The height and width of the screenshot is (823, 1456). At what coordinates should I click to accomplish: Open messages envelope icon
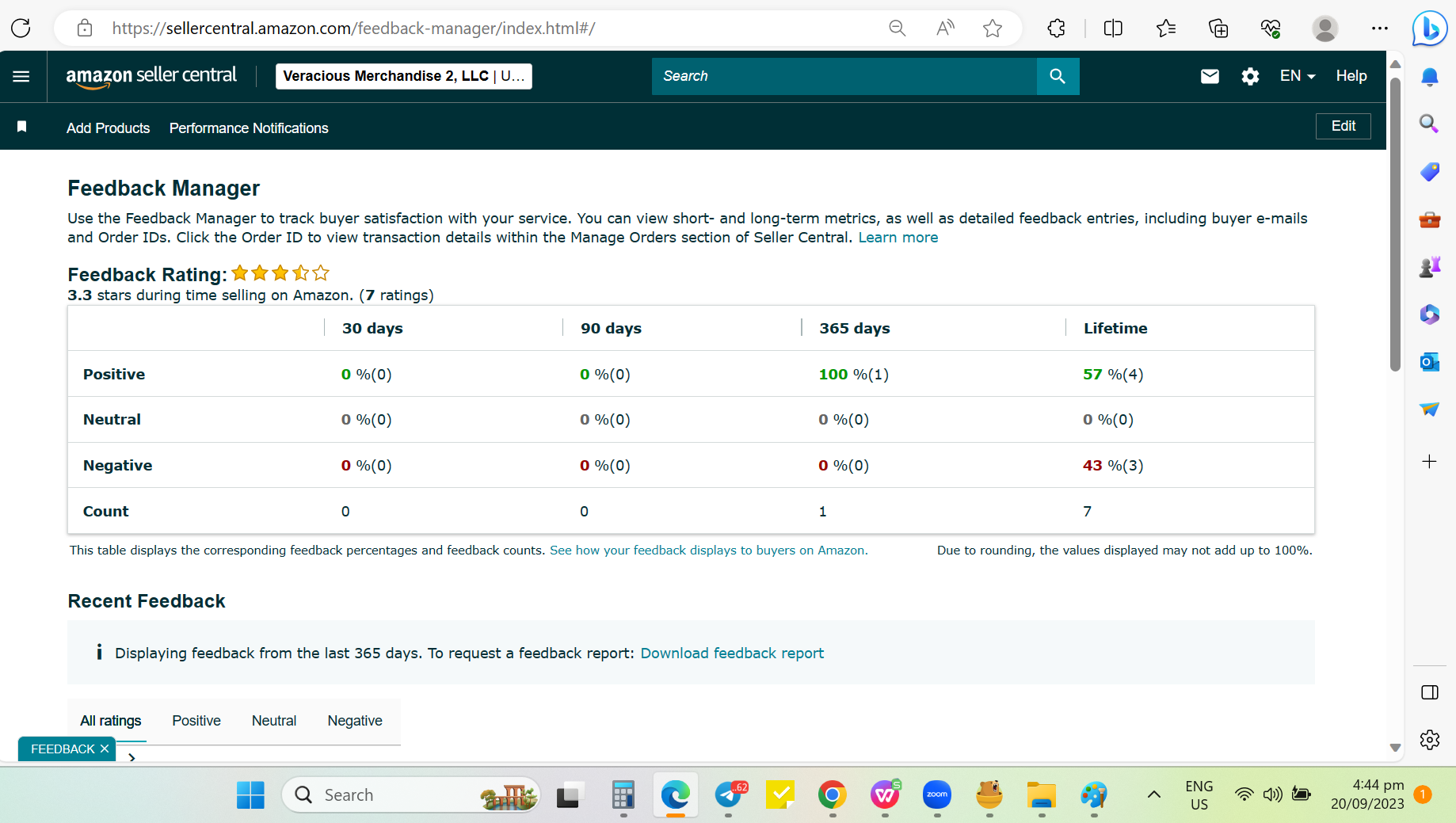(x=1210, y=76)
